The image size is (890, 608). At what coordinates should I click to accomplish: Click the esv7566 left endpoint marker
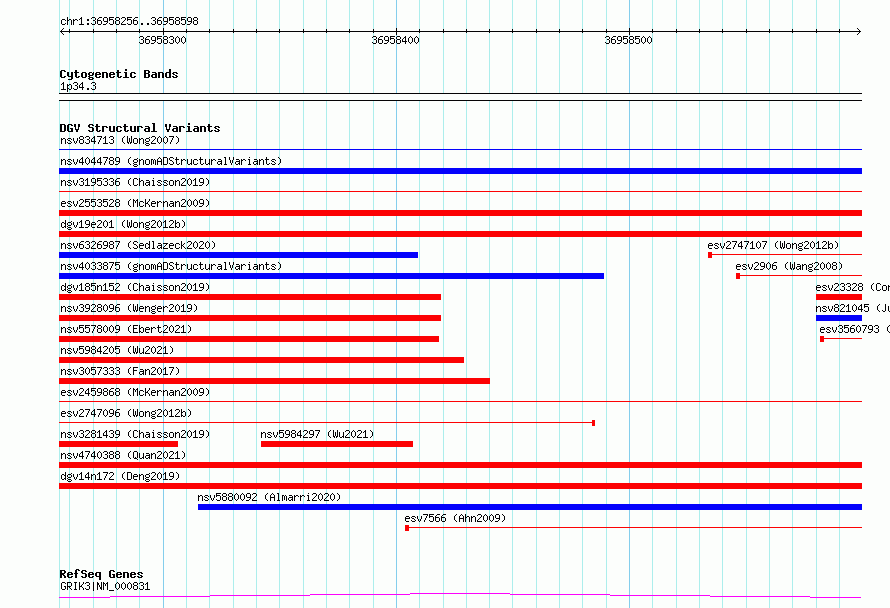coord(407,528)
